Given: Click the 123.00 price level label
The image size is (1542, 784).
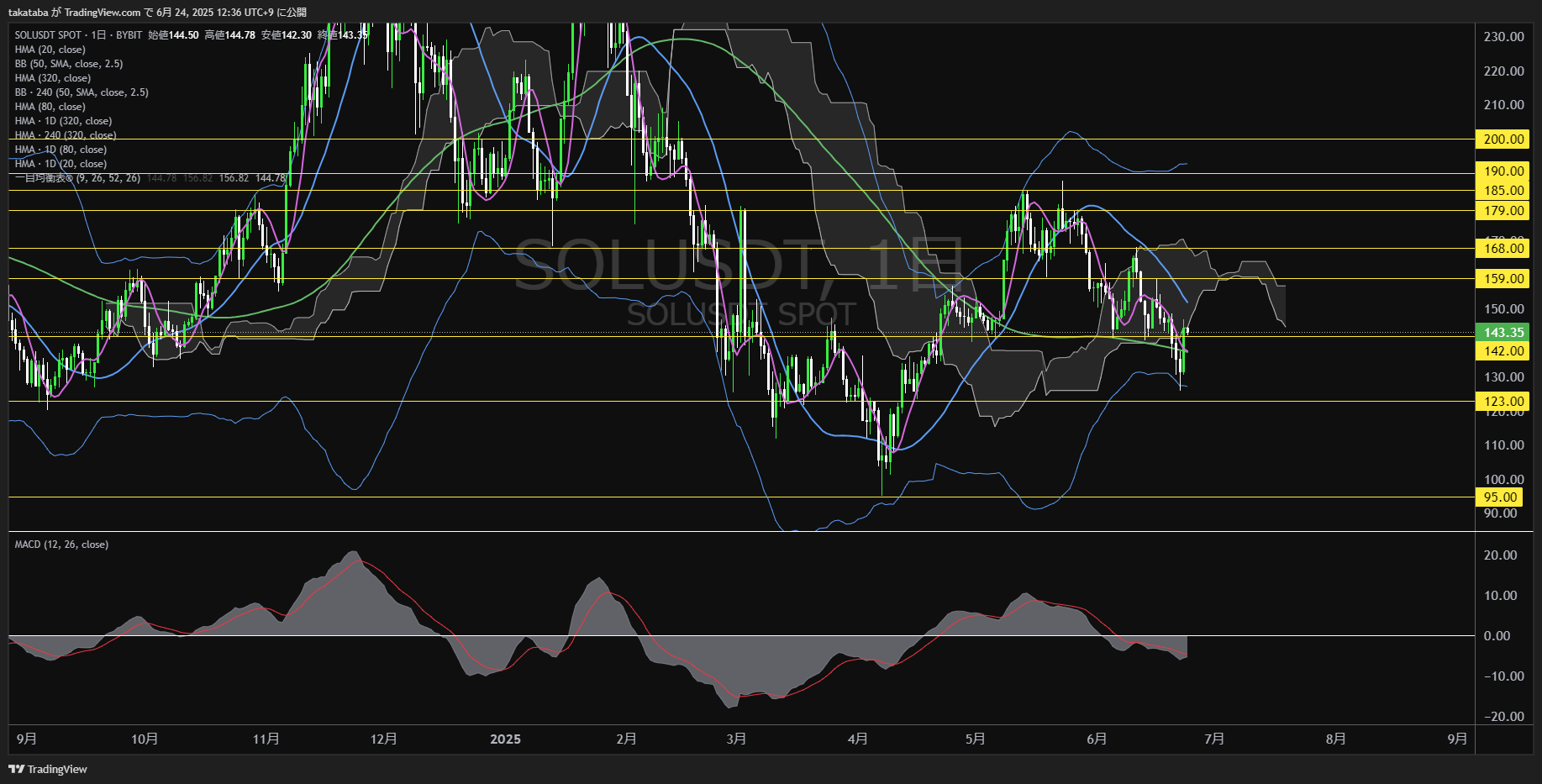Looking at the screenshot, I should [1503, 402].
